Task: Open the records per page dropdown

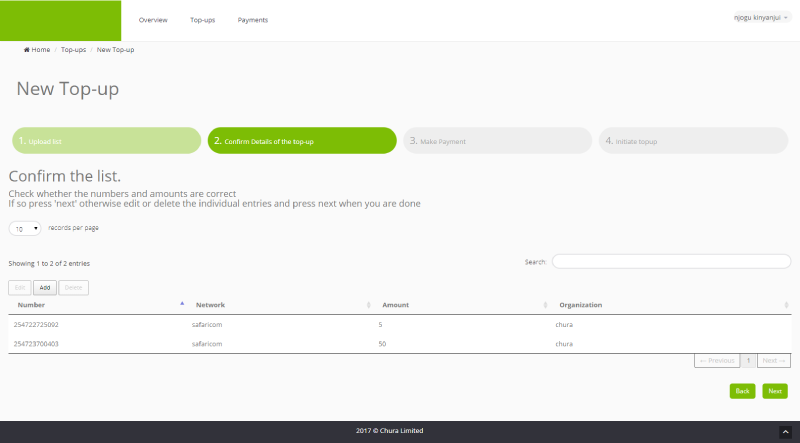Action: [x=25, y=228]
